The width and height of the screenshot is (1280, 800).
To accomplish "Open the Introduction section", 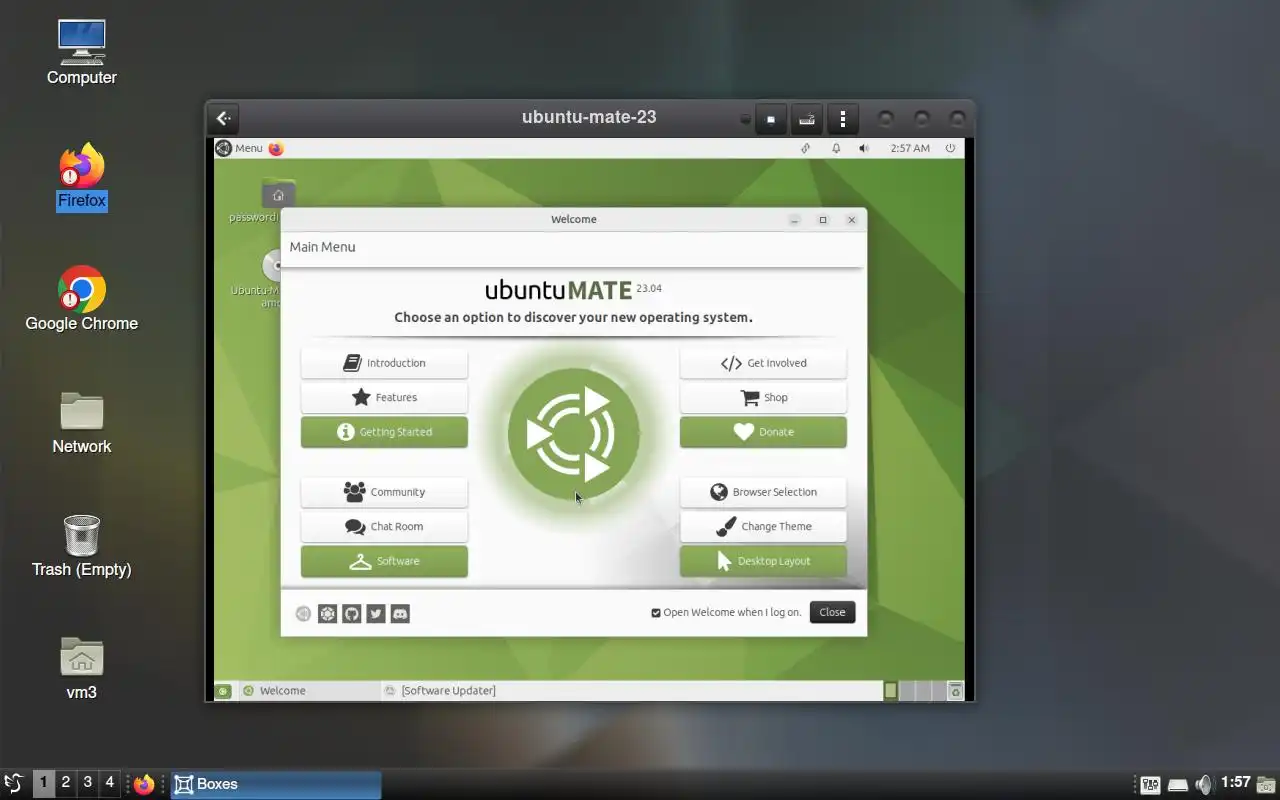I will click(x=384, y=363).
